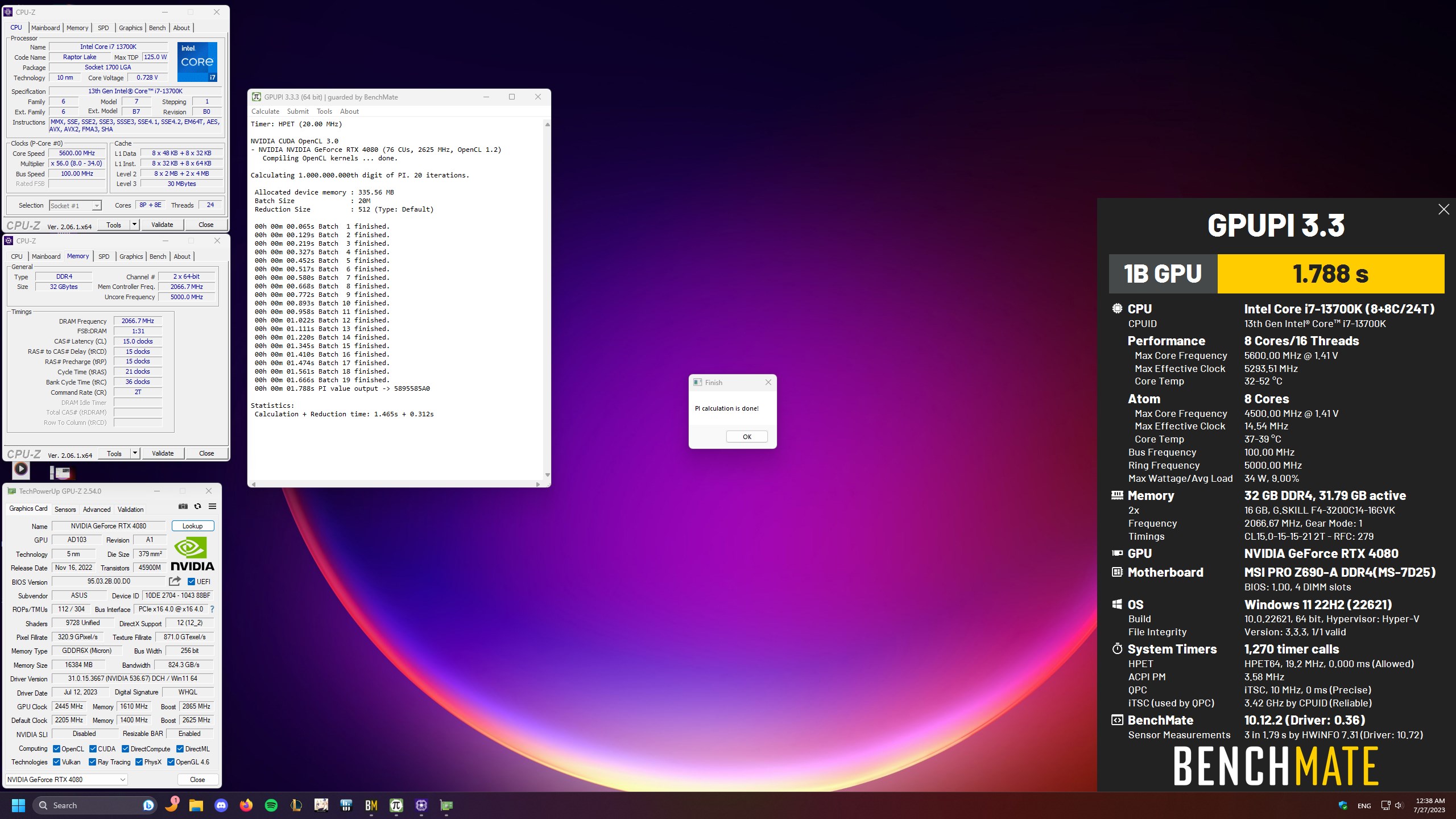Image resolution: width=1456 pixels, height=819 pixels.
Task: Open League of Legends taskbar icon
Action: pos(296,805)
